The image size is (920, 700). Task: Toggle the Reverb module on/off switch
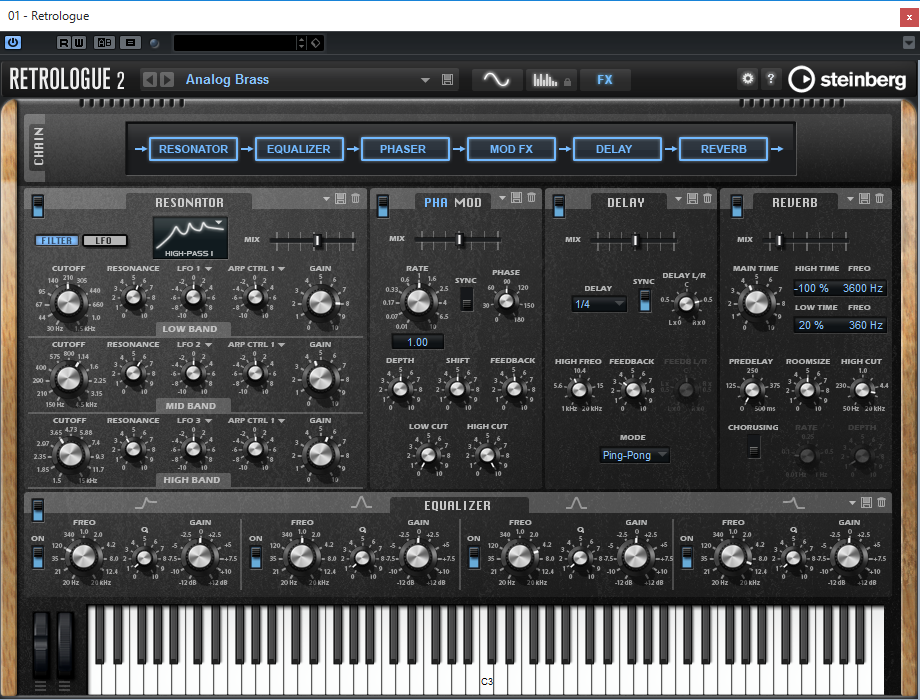point(737,206)
